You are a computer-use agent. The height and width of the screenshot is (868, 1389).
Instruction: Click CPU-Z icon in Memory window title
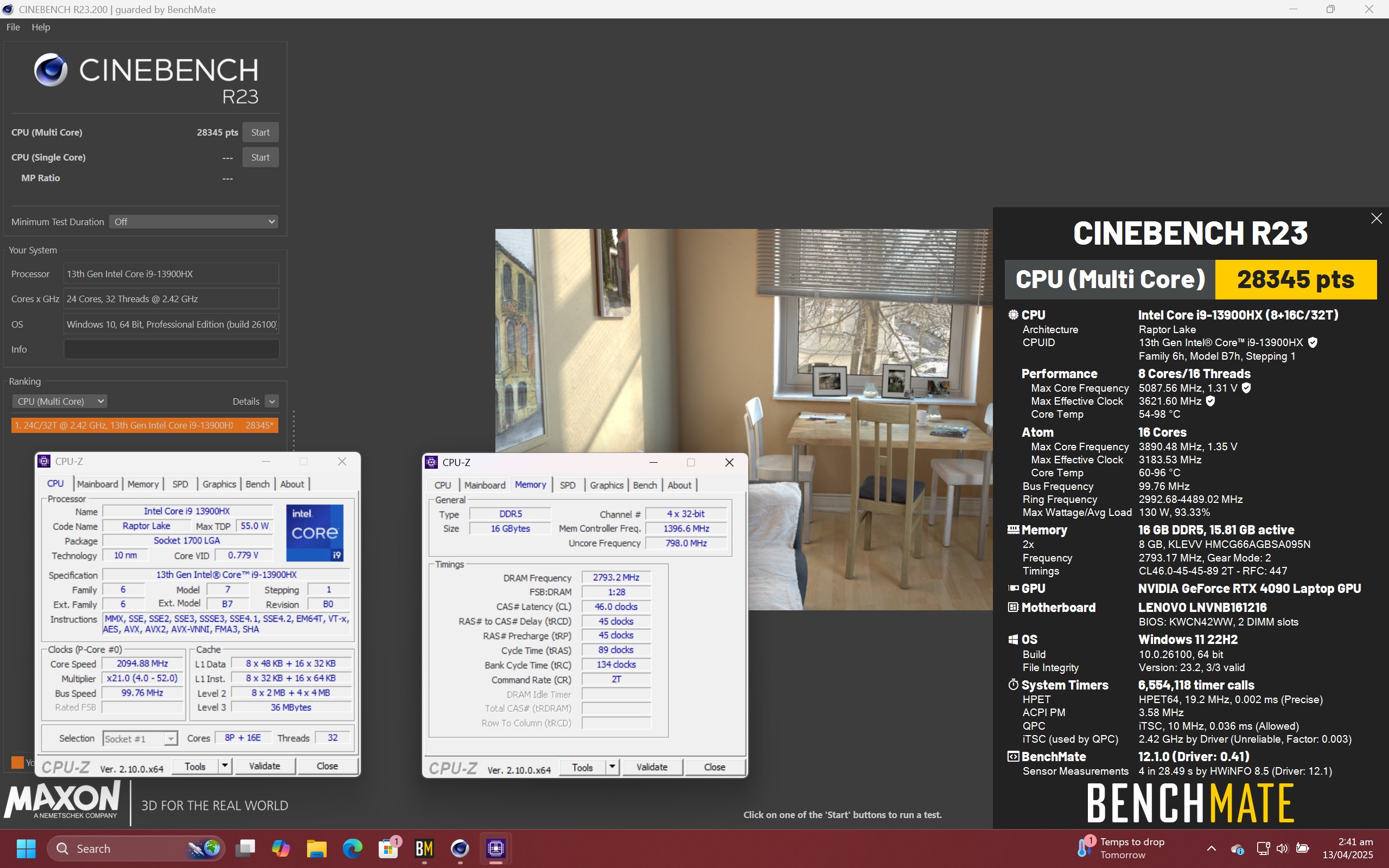pyautogui.click(x=431, y=462)
